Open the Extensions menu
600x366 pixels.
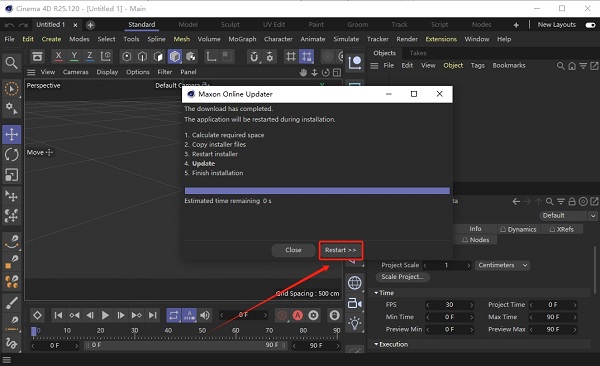(x=441, y=39)
